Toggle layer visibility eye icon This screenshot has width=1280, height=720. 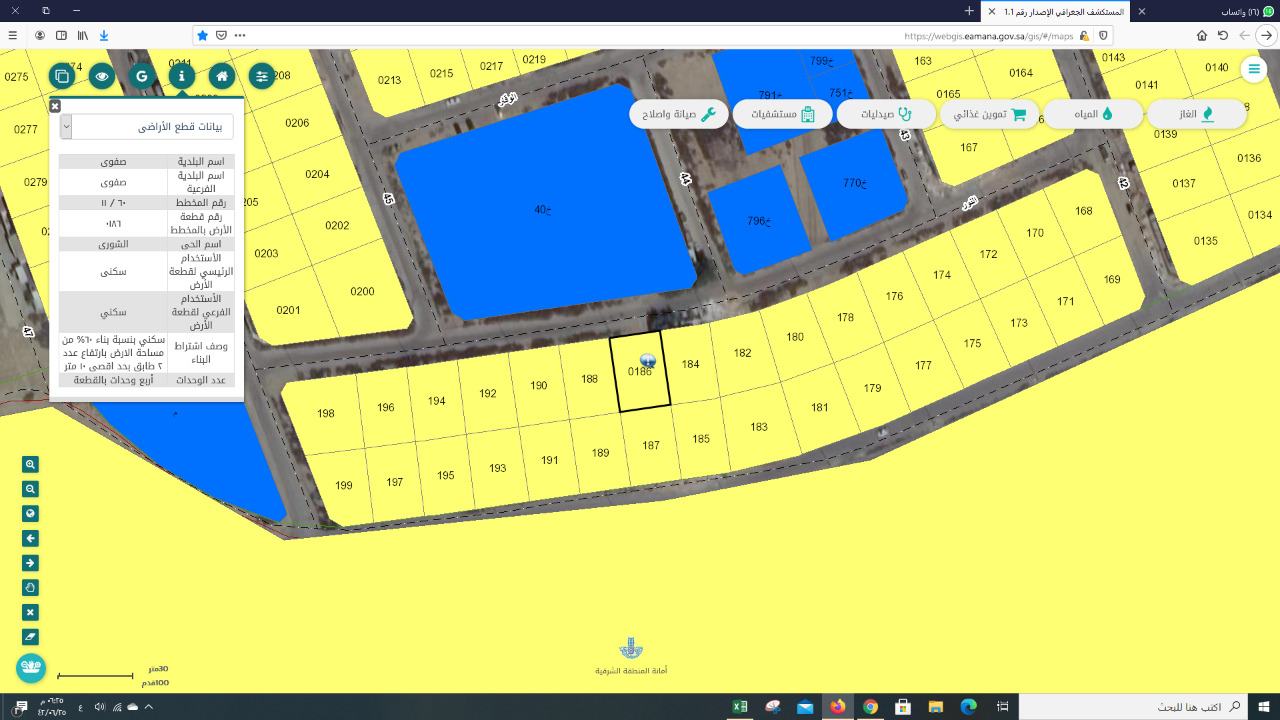tap(102, 76)
